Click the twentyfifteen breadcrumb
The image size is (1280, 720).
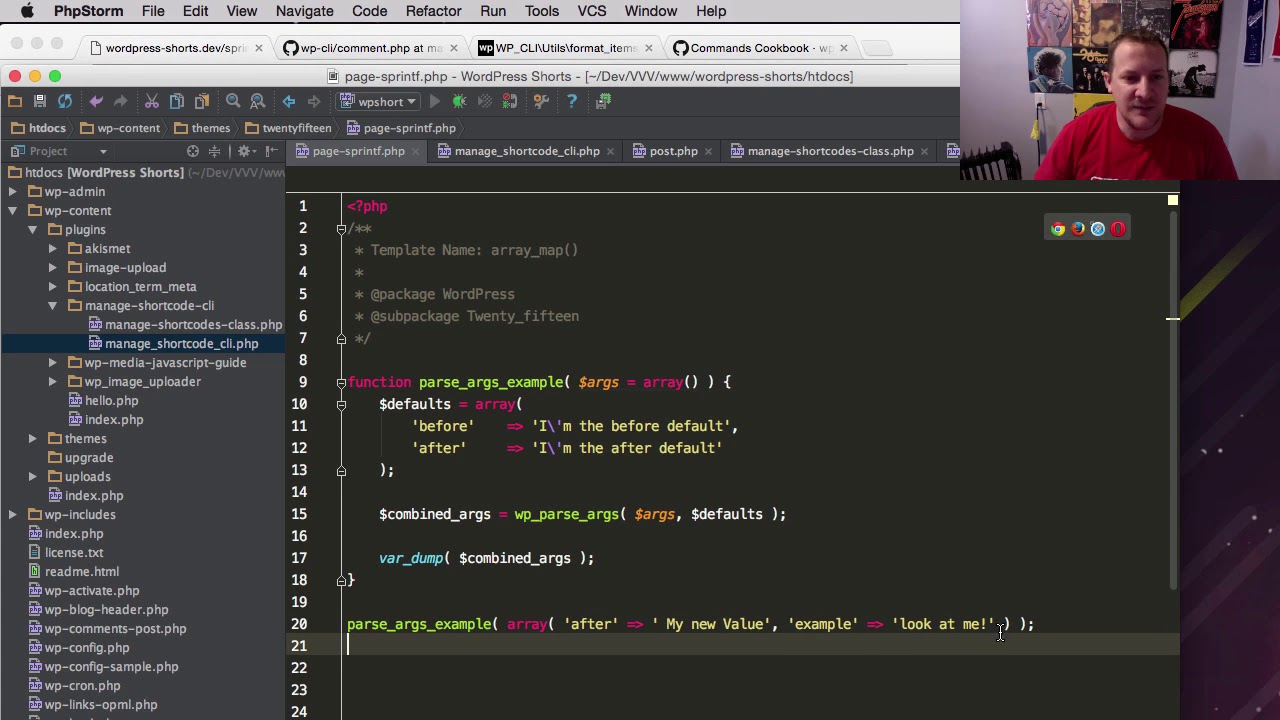(288, 128)
